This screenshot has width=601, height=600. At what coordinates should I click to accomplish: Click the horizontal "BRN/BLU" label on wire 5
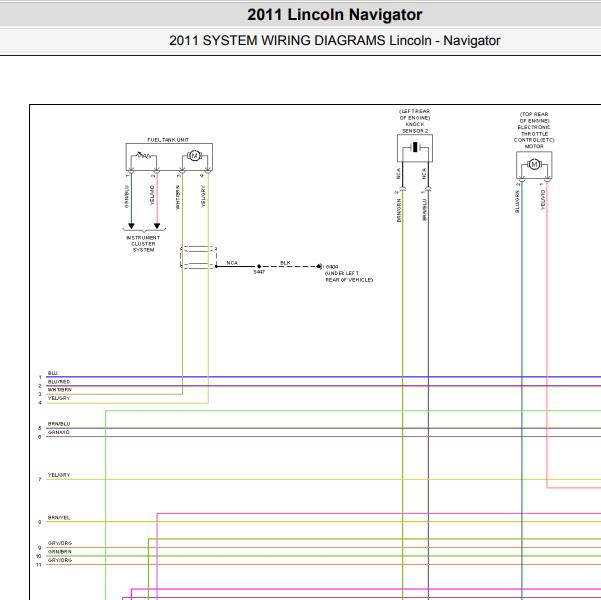[x=59, y=424]
